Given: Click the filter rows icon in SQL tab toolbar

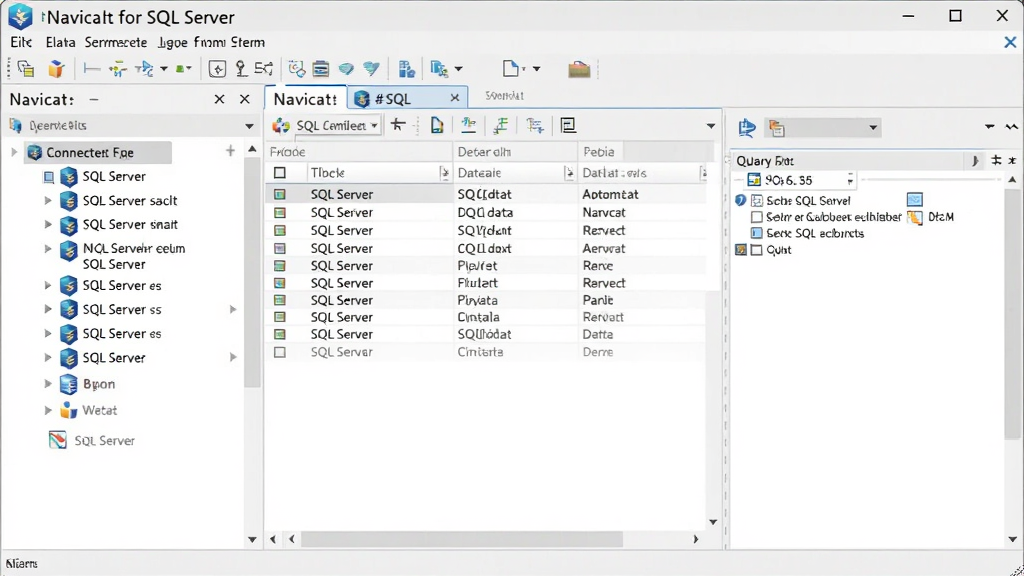Looking at the screenshot, I should [535, 125].
